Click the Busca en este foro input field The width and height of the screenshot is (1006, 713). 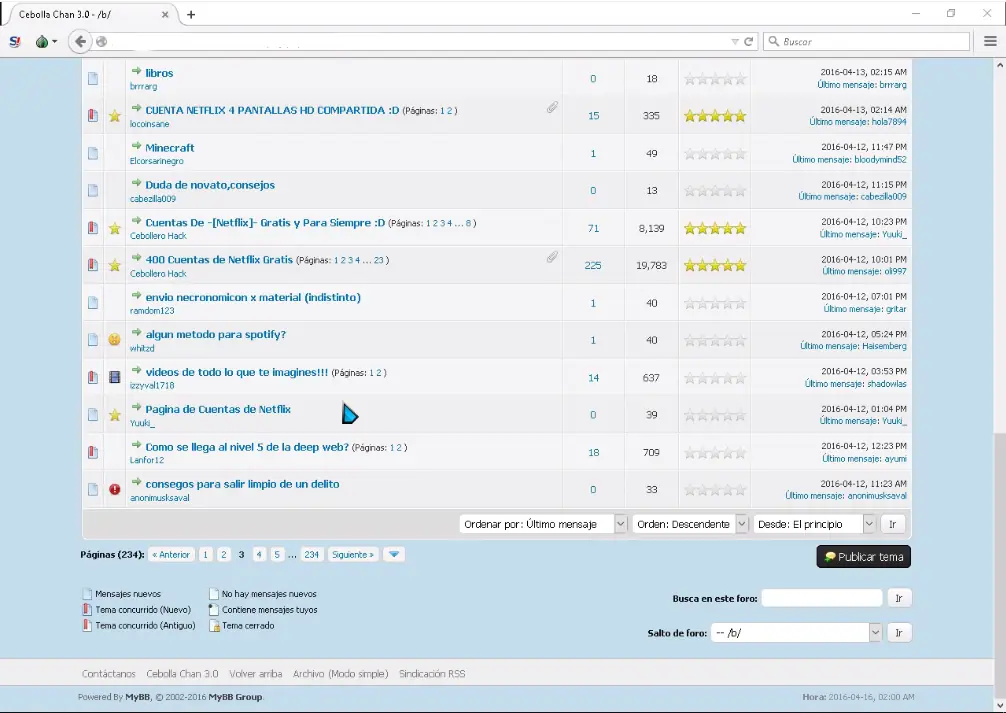(x=822, y=598)
